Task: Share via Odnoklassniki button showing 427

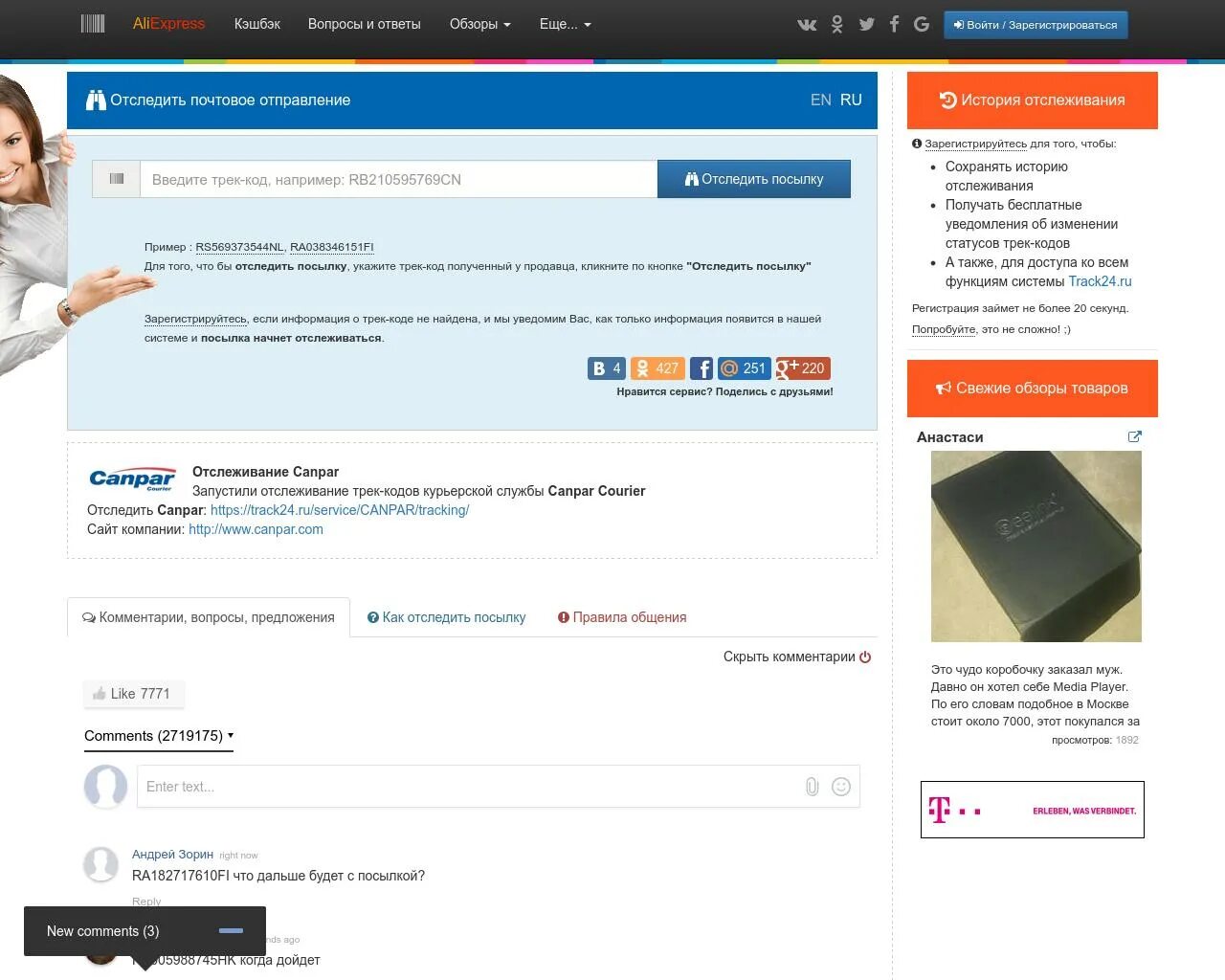Action: [657, 368]
